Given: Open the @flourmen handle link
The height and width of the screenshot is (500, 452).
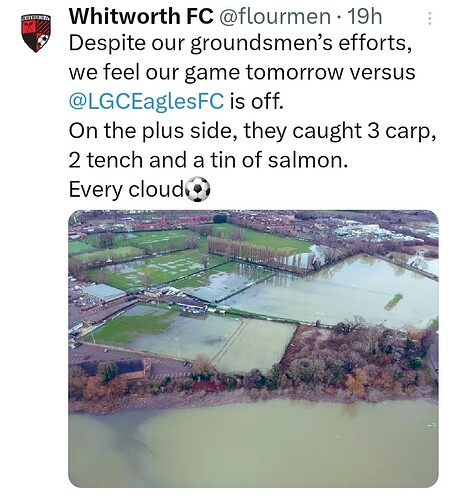Looking at the screenshot, I should [274, 16].
